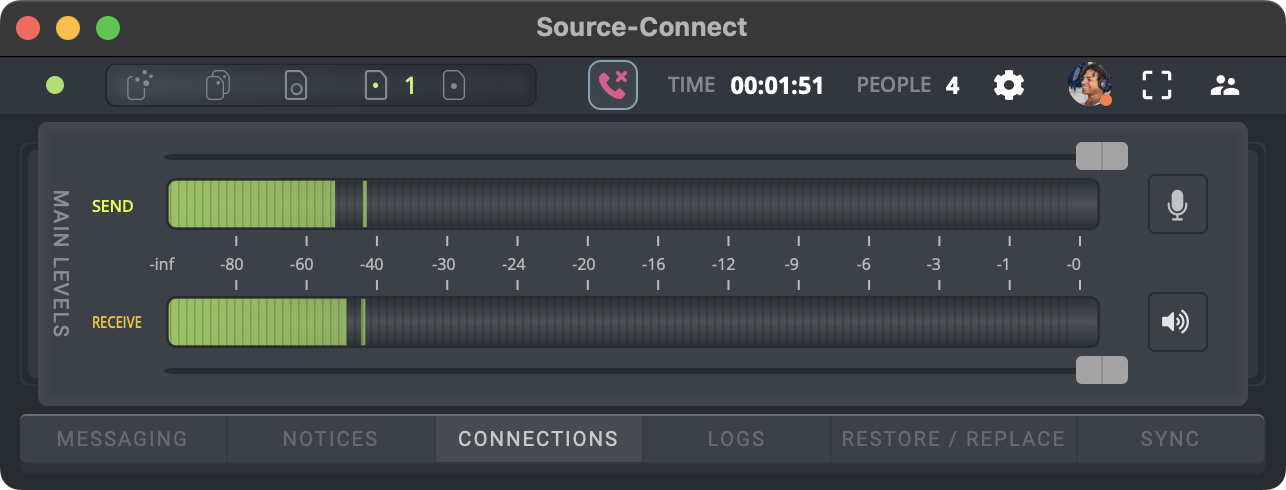Image resolution: width=1286 pixels, height=490 pixels.
Task: Click the file icon left of number 1
Action: (375, 85)
